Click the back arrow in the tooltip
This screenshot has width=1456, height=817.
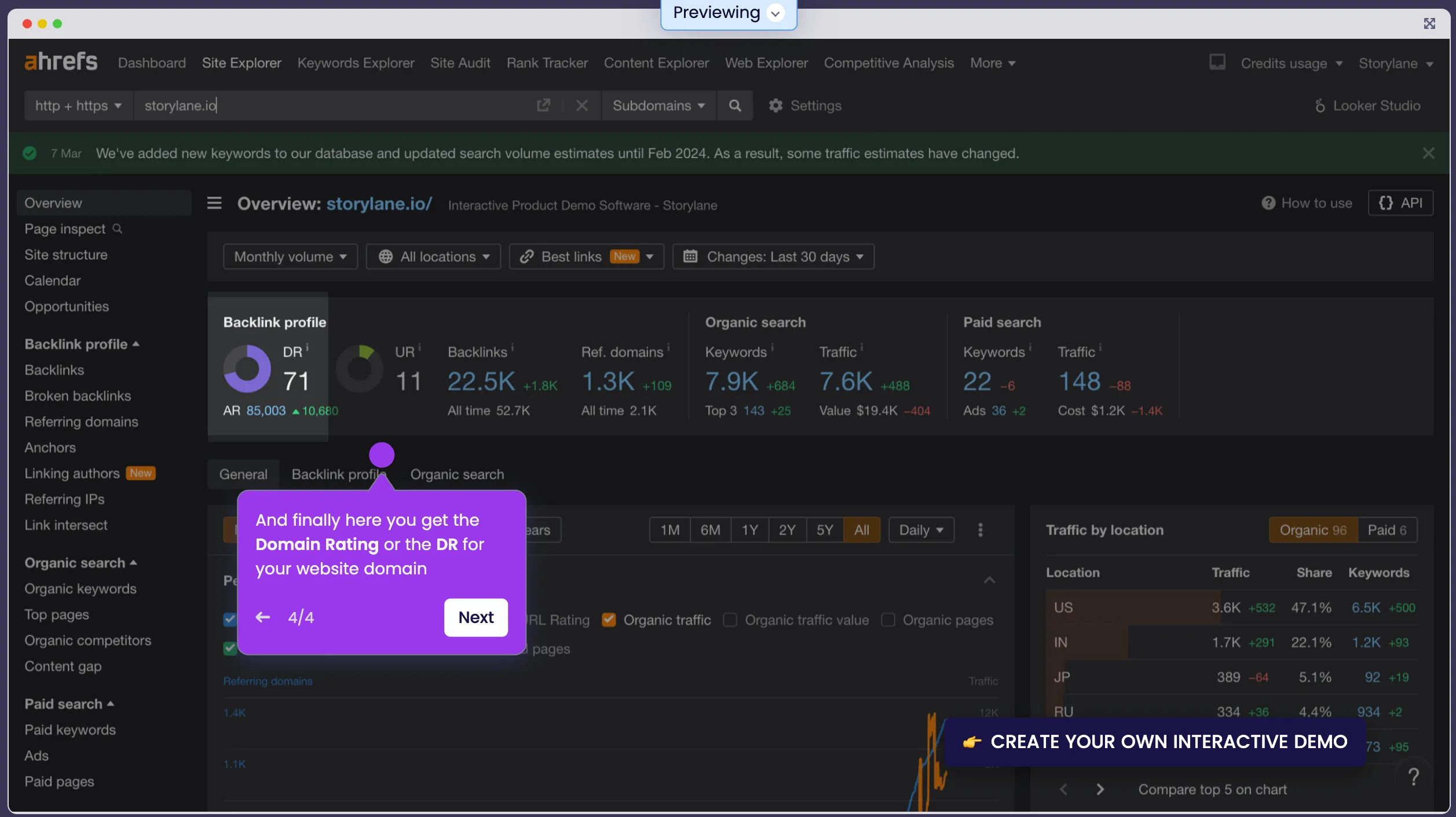[263, 617]
